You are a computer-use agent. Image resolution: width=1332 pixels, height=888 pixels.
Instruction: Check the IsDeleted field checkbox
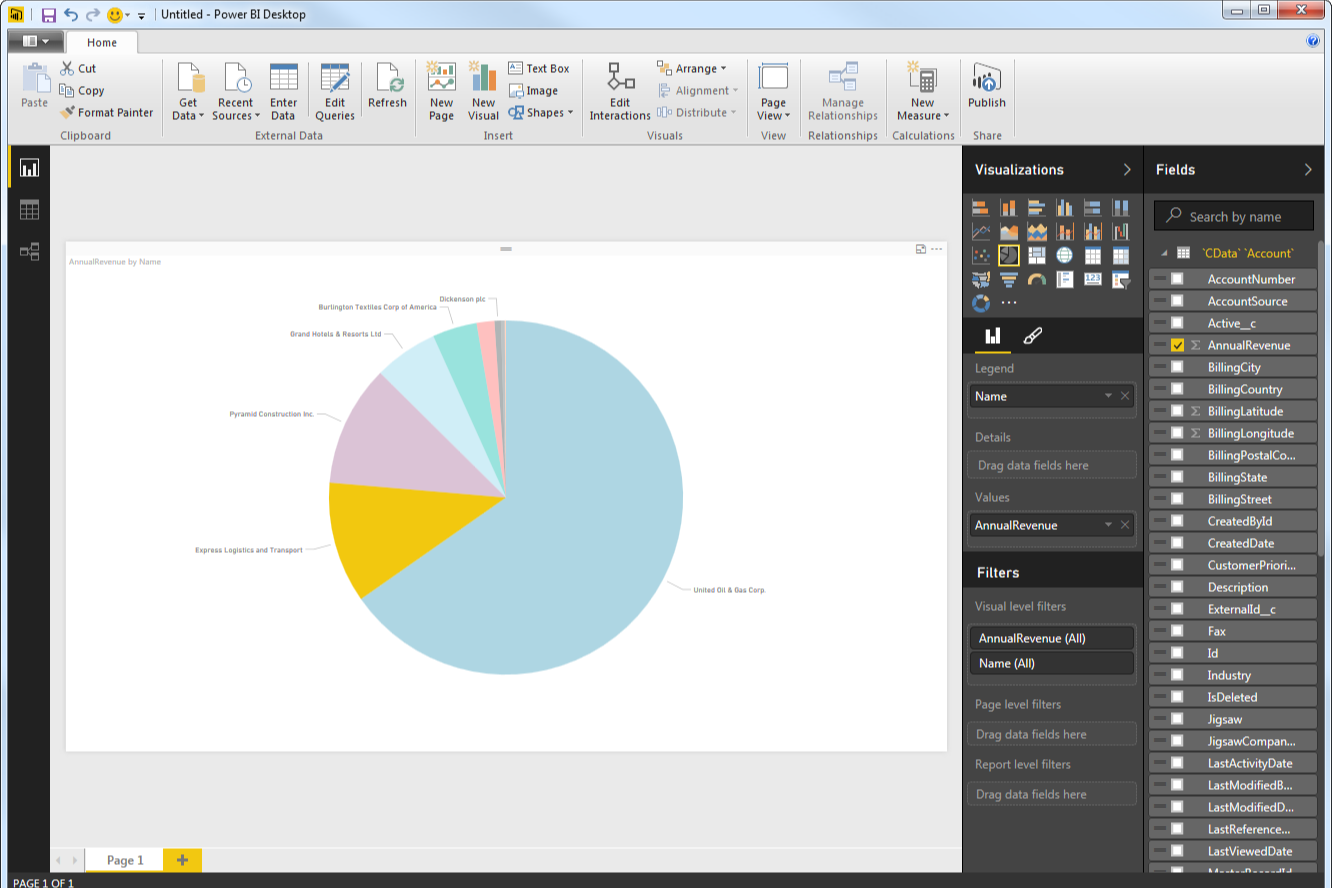1177,697
